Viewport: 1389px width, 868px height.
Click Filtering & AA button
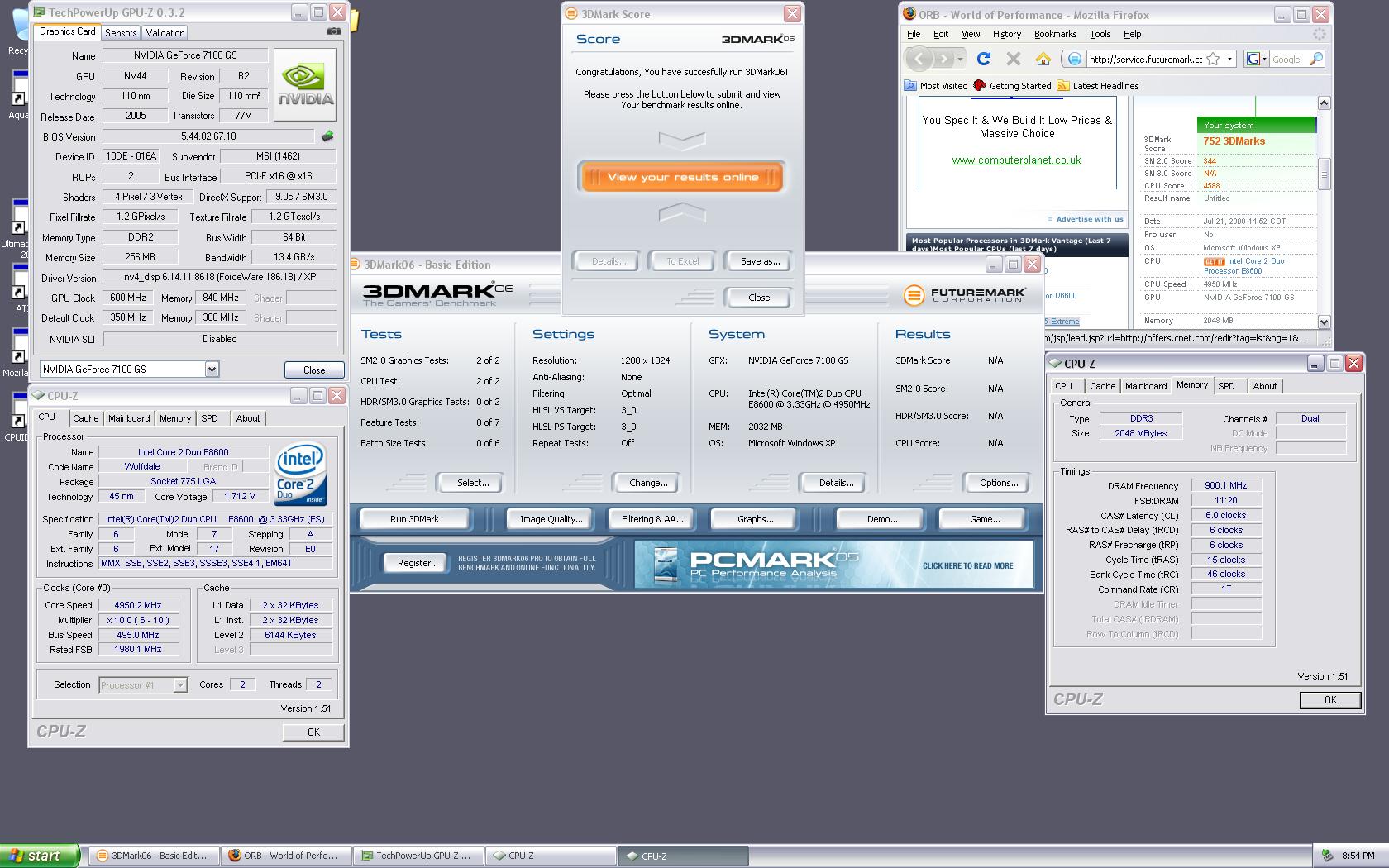pos(652,519)
